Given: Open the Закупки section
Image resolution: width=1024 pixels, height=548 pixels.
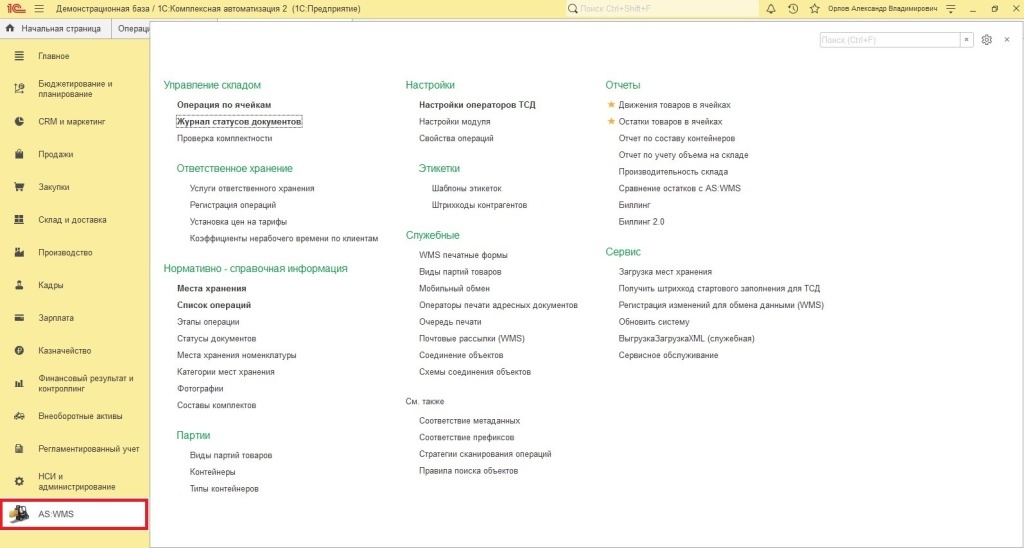Looking at the screenshot, I should (54, 187).
